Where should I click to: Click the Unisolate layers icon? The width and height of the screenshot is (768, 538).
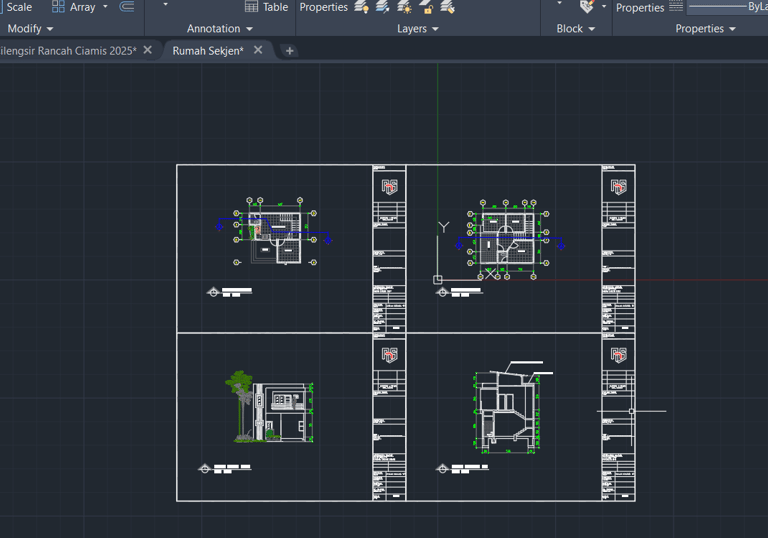pyautogui.click(x=383, y=7)
